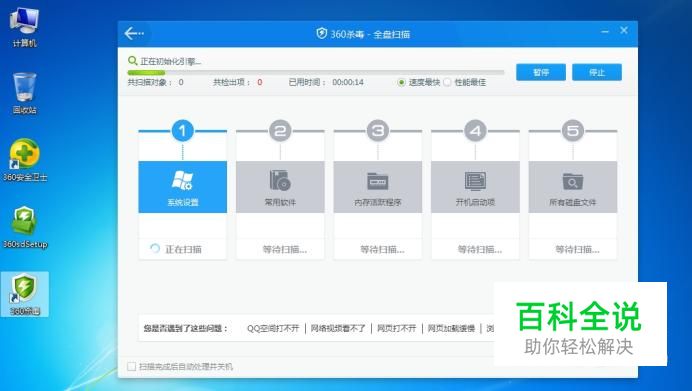Open the 内存活跃程序 scan tile

pos(378,187)
